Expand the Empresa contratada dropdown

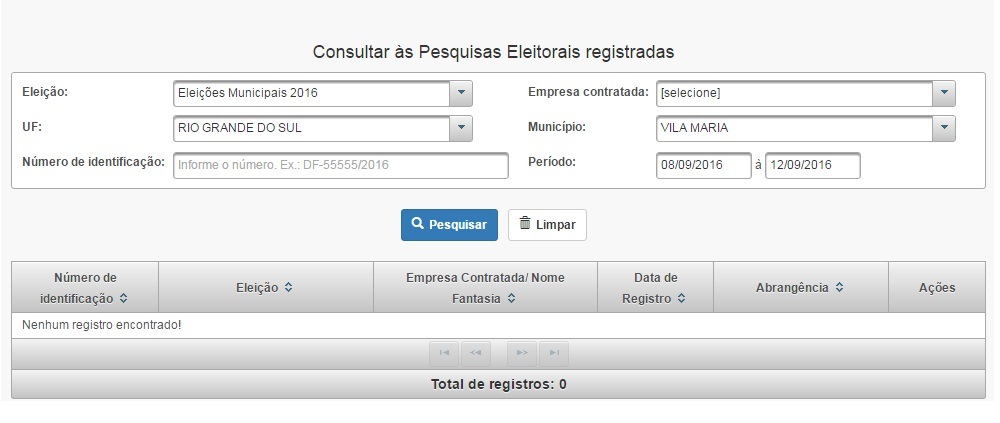click(944, 93)
